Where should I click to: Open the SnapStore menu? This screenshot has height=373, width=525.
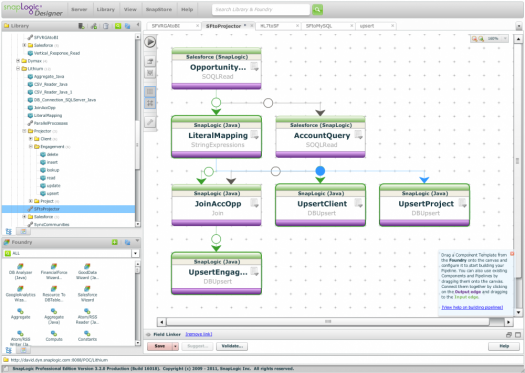(159, 9)
